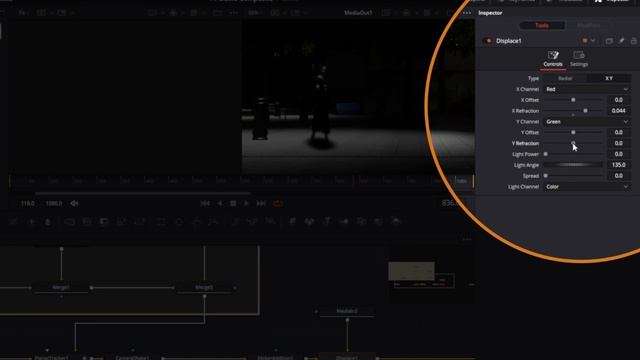
Task: Click the Light Power slider handle
Action: (x=546, y=154)
